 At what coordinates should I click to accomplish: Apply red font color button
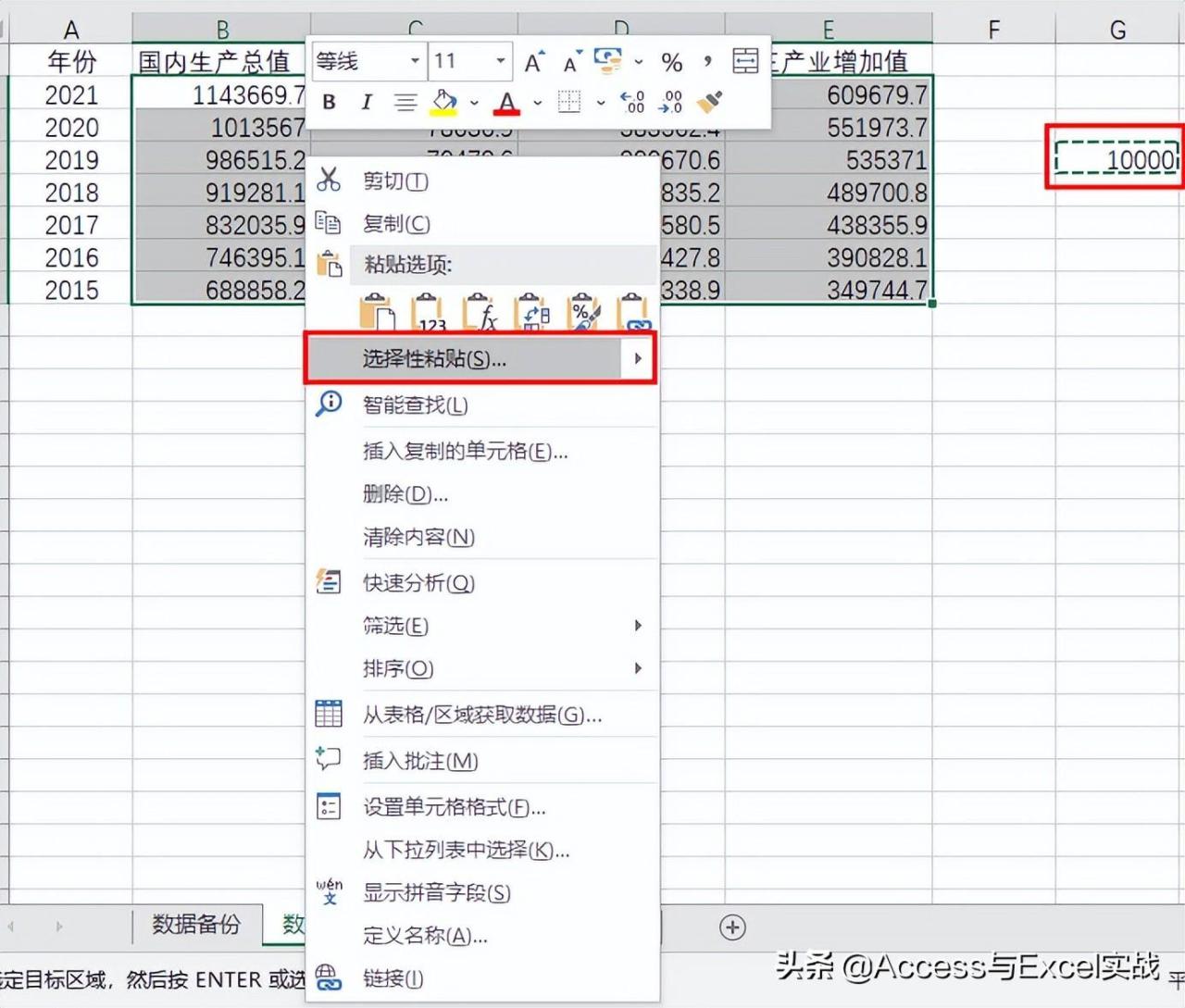pos(506,102)
